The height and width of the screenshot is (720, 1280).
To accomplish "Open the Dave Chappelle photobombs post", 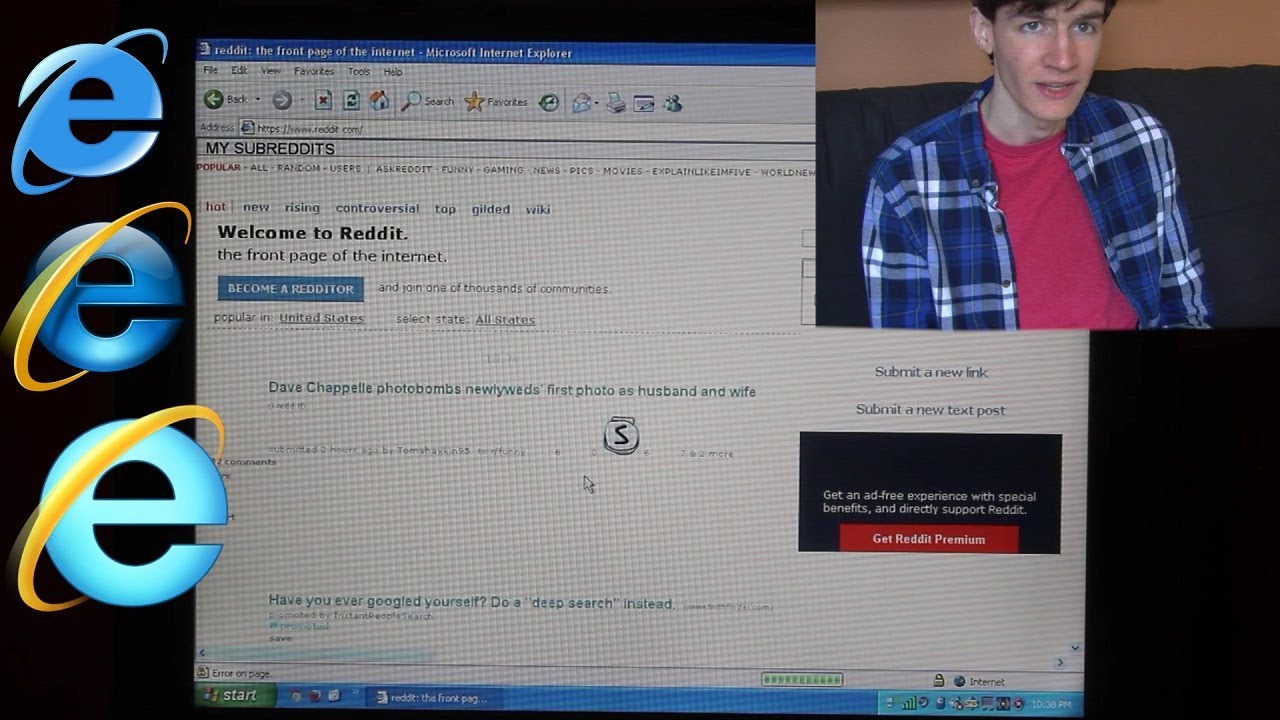I will tap(512, 390).
